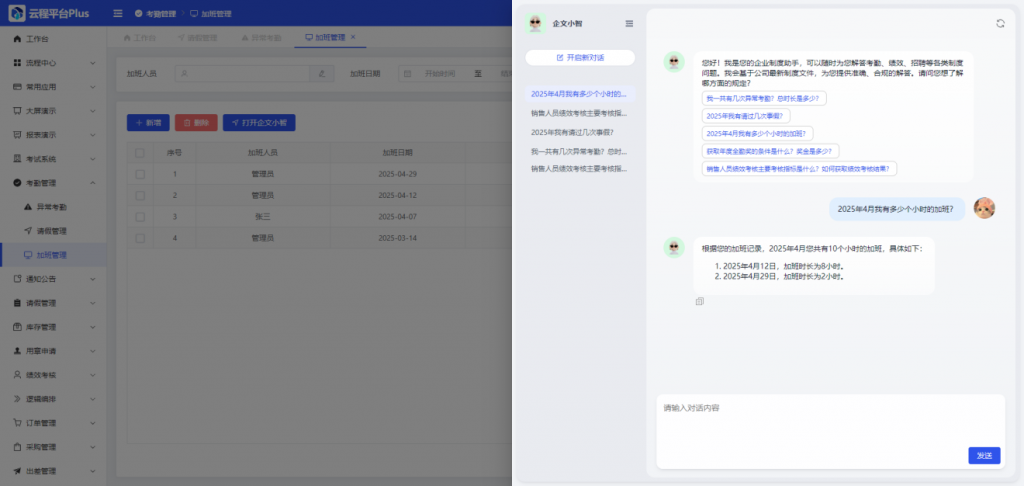Click the 打开企文小智 button
The image size is (1024, 486).
pyautogui.click(x=259, y=122)
